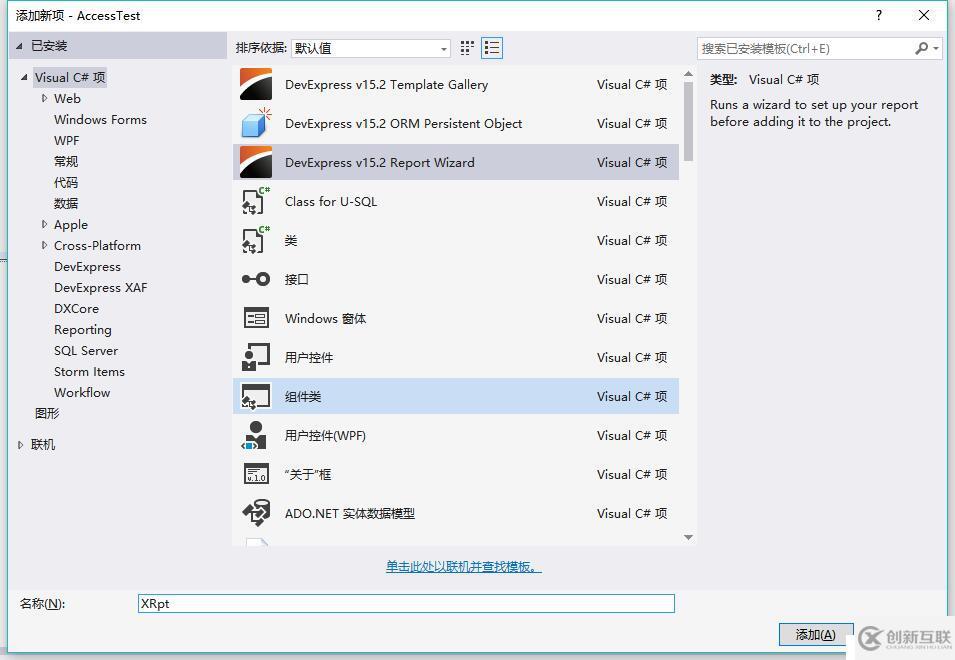Click the 添加(A) button
Viewport: 955px width, 660px height.
coord(816,634)
